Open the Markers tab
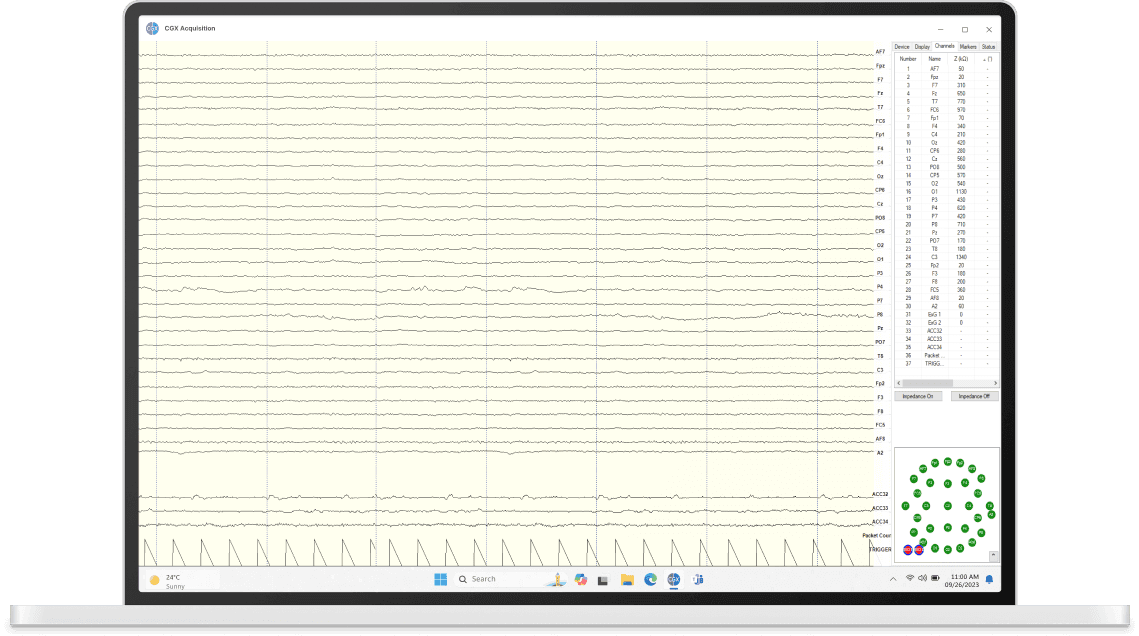Screen dimensions: 1139x636 (x=968, y=47)
